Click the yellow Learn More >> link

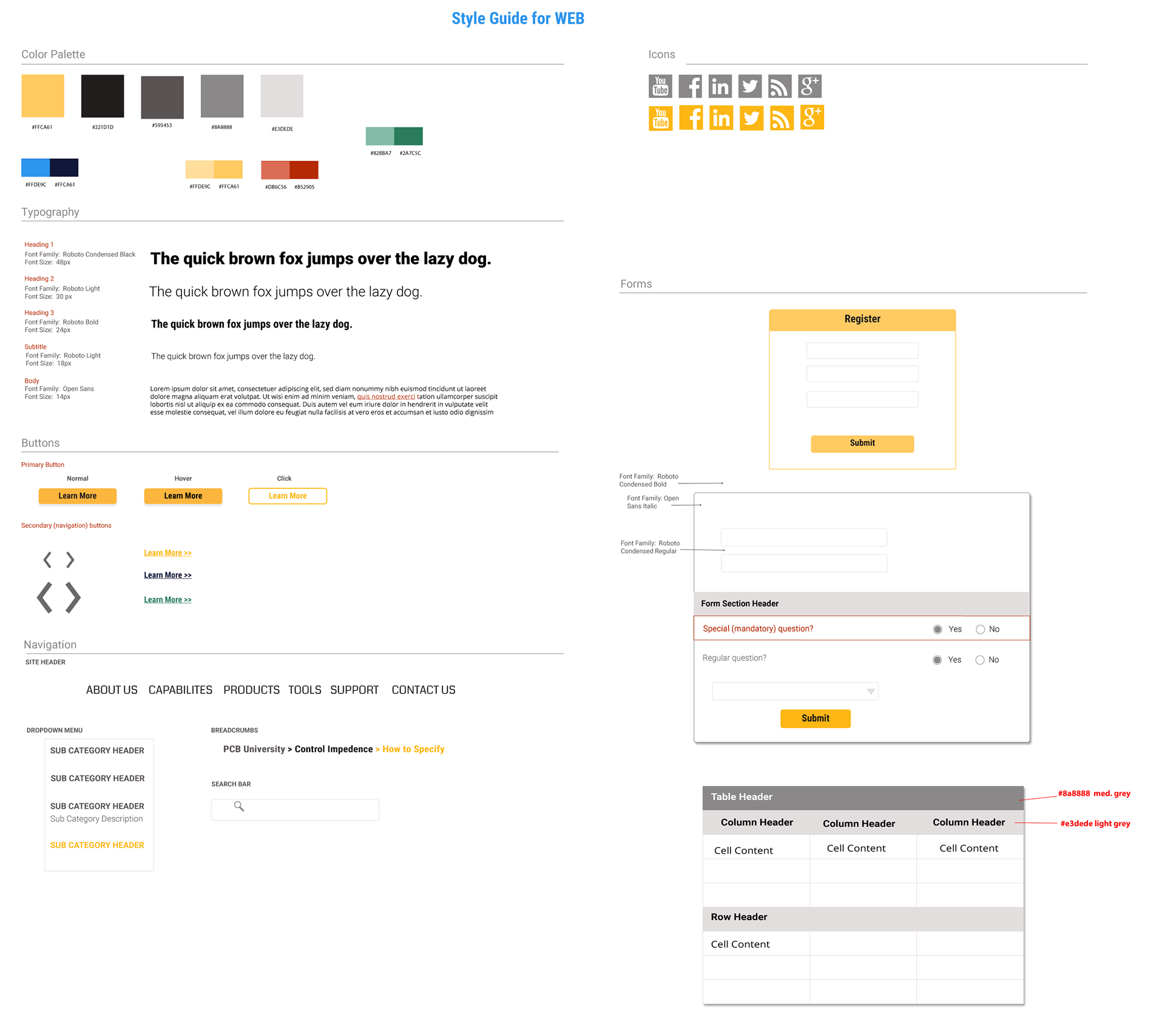[167, 553]
